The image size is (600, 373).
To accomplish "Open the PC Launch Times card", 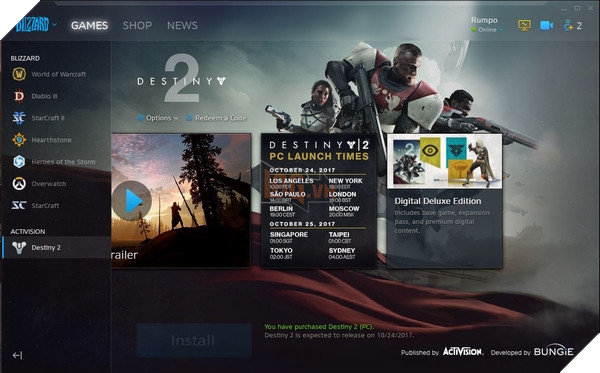I will pos(318,200).
